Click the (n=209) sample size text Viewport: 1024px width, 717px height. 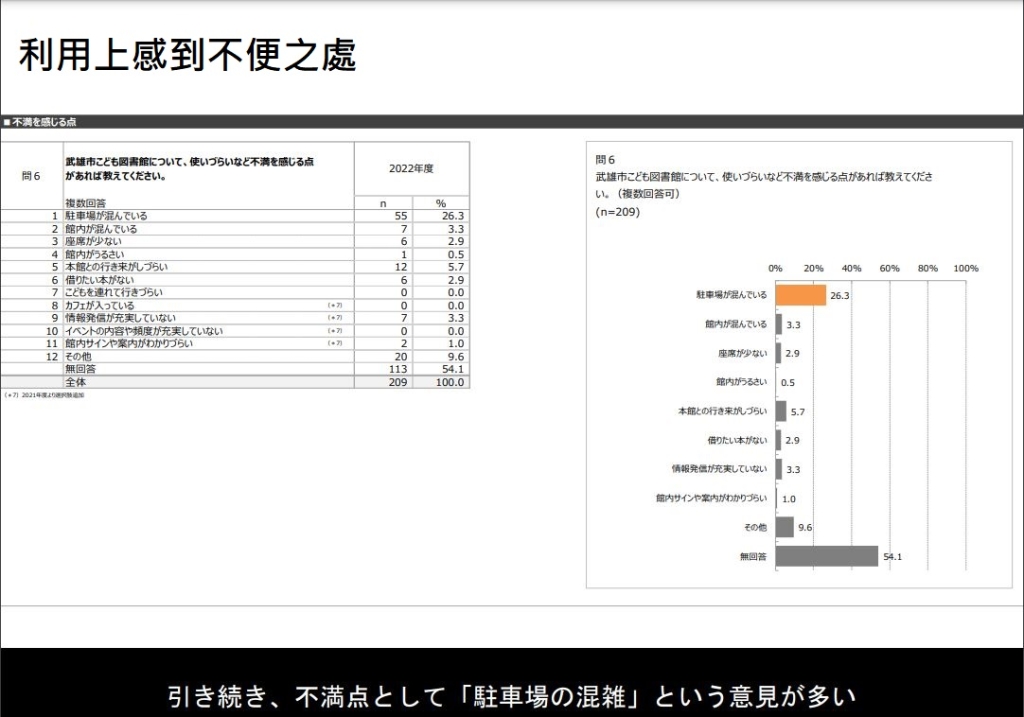coord(619,212)
